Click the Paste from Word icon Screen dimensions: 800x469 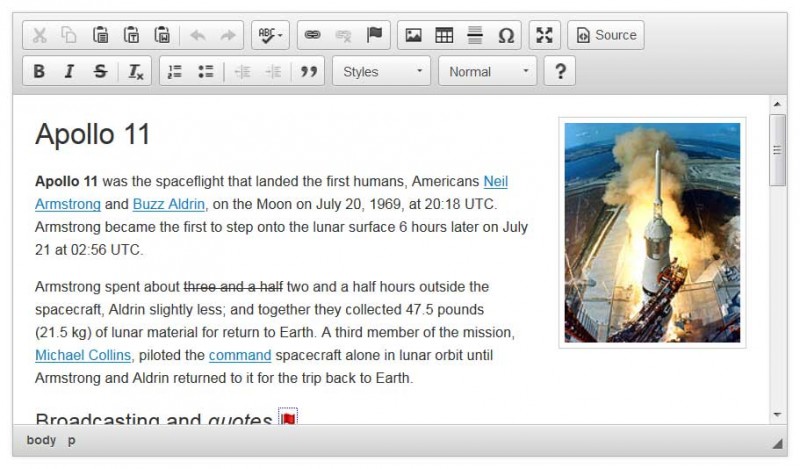162,35
